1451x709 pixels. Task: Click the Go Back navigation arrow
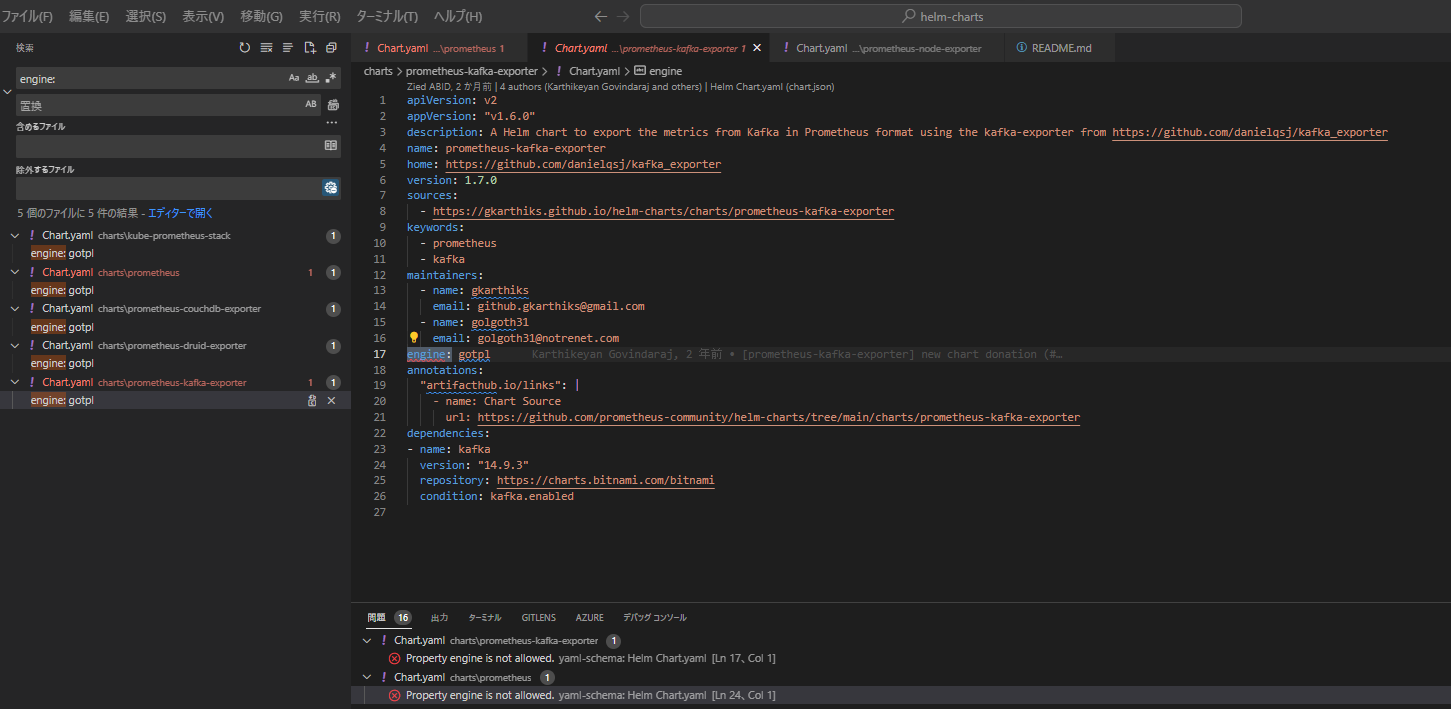tap(600, 15)
